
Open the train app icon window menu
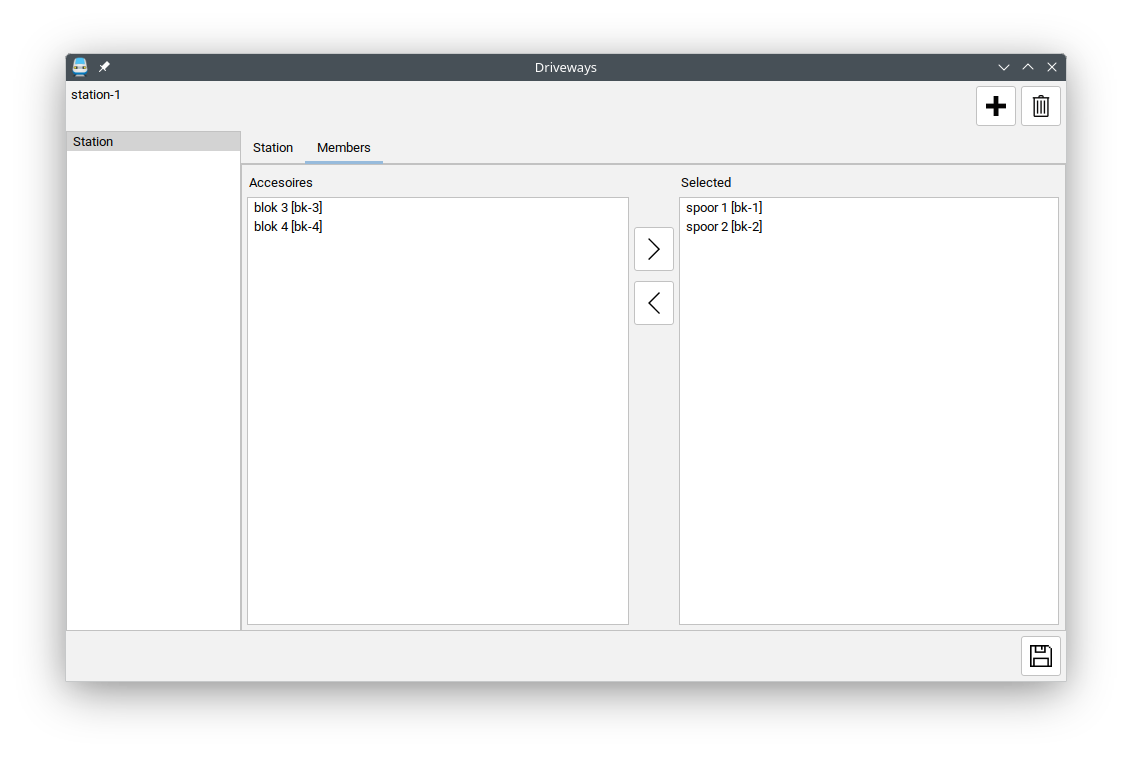(80, 67)
